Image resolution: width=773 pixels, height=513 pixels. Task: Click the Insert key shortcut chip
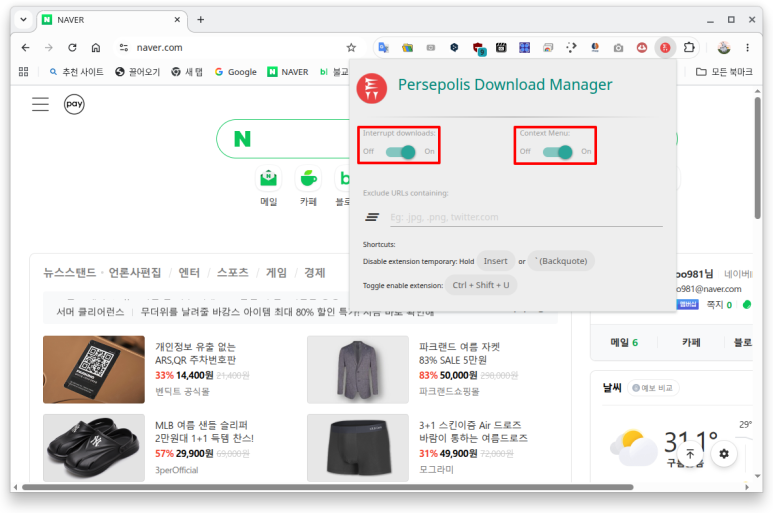pos(495,261)
